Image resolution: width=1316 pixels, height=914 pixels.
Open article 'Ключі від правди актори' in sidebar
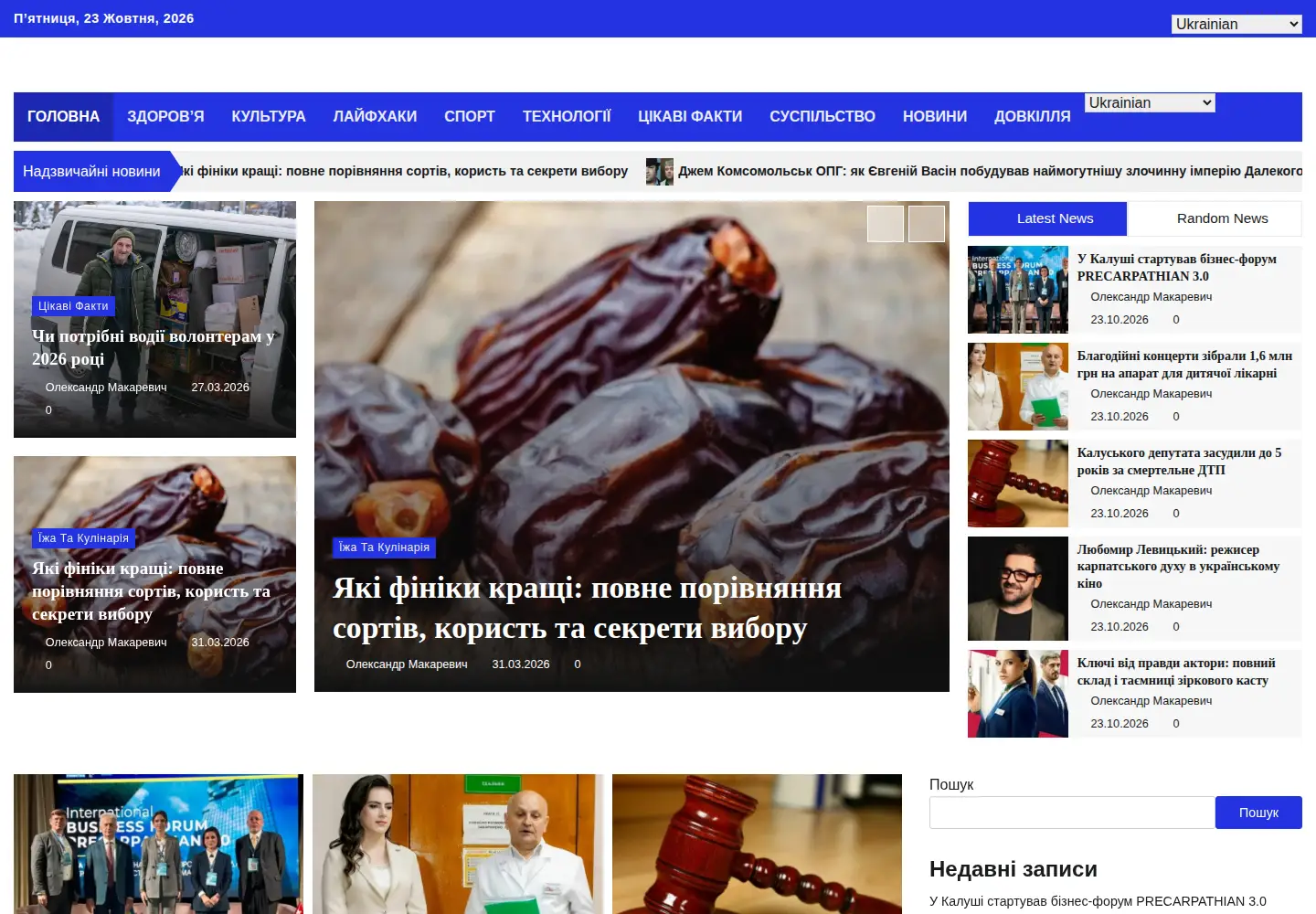click(1176, 671)
